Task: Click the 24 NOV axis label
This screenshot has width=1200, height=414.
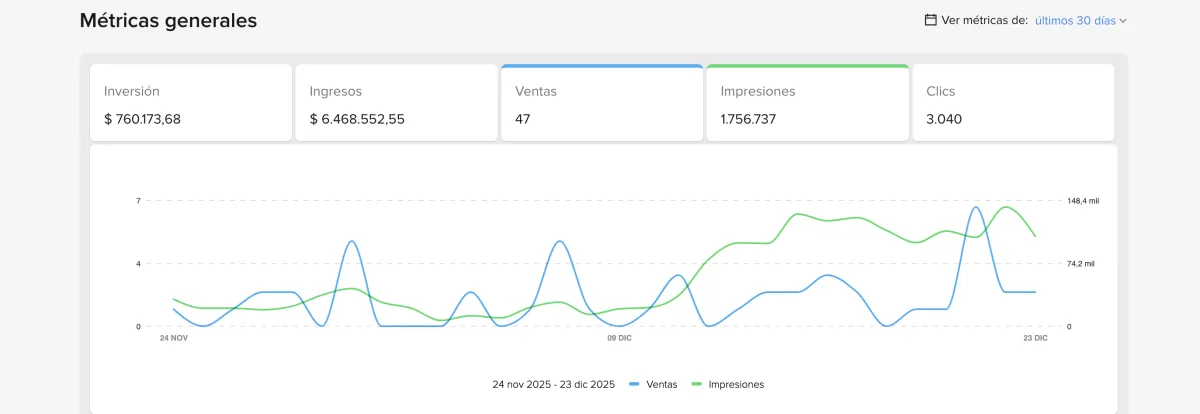Action: click(x=174, y=338)
